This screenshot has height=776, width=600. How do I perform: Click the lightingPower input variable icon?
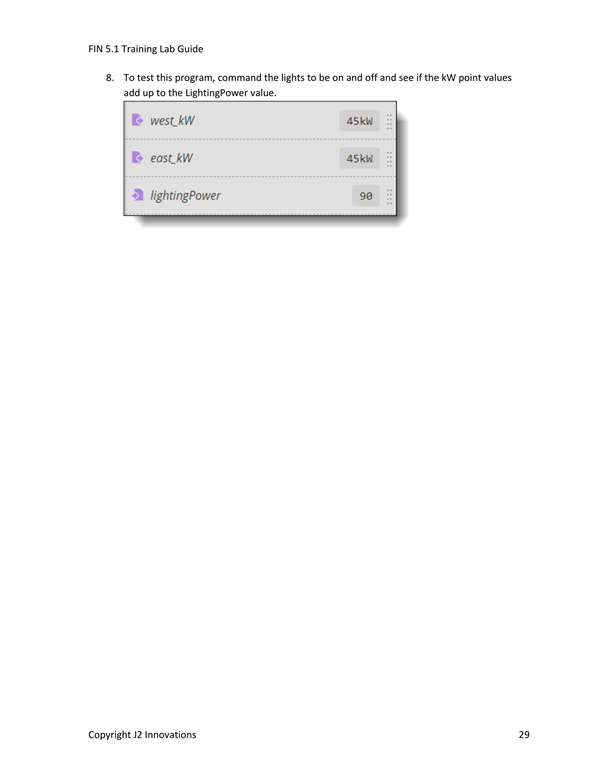[137, 195]
